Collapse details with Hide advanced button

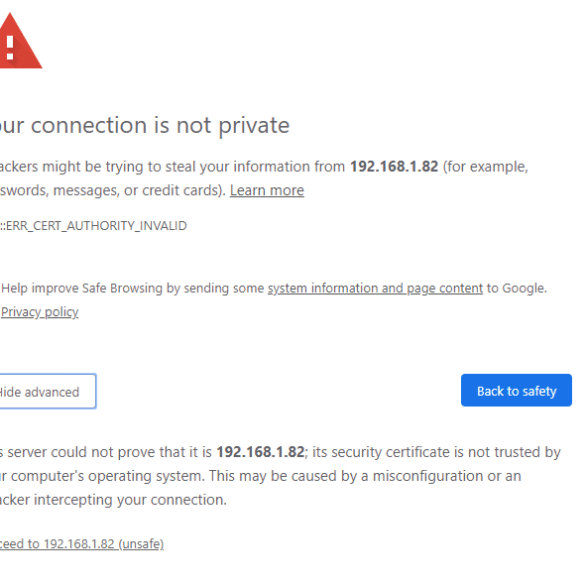[x=48, y=391]
